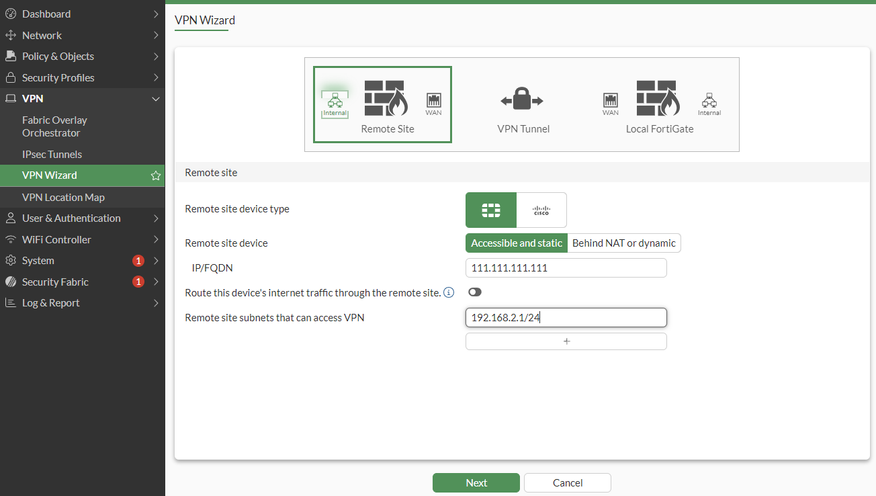Expand the User & Authentication chevron

156,218
